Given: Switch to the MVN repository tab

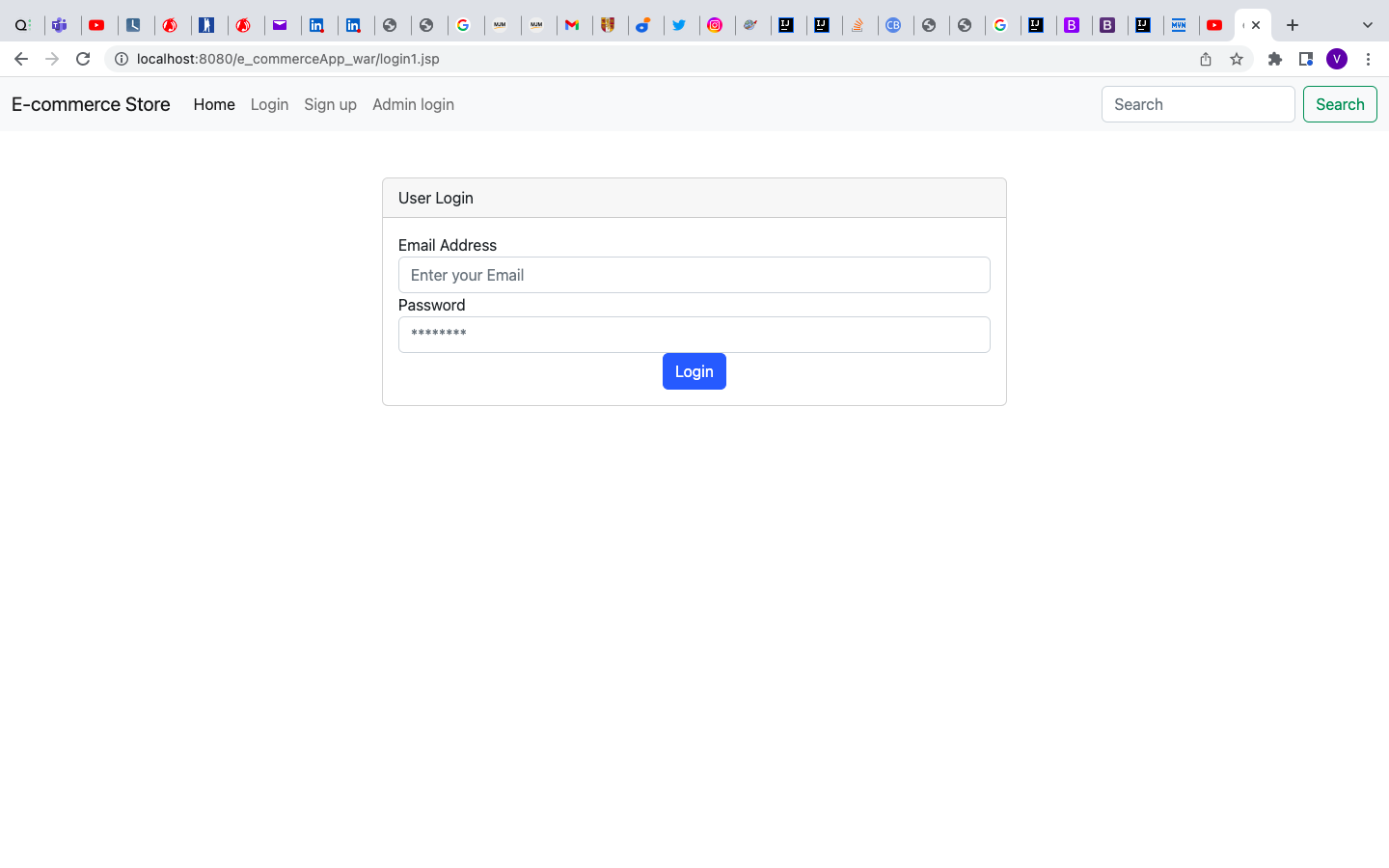Looking at the screenshot, I should (x=1179, y=25).
